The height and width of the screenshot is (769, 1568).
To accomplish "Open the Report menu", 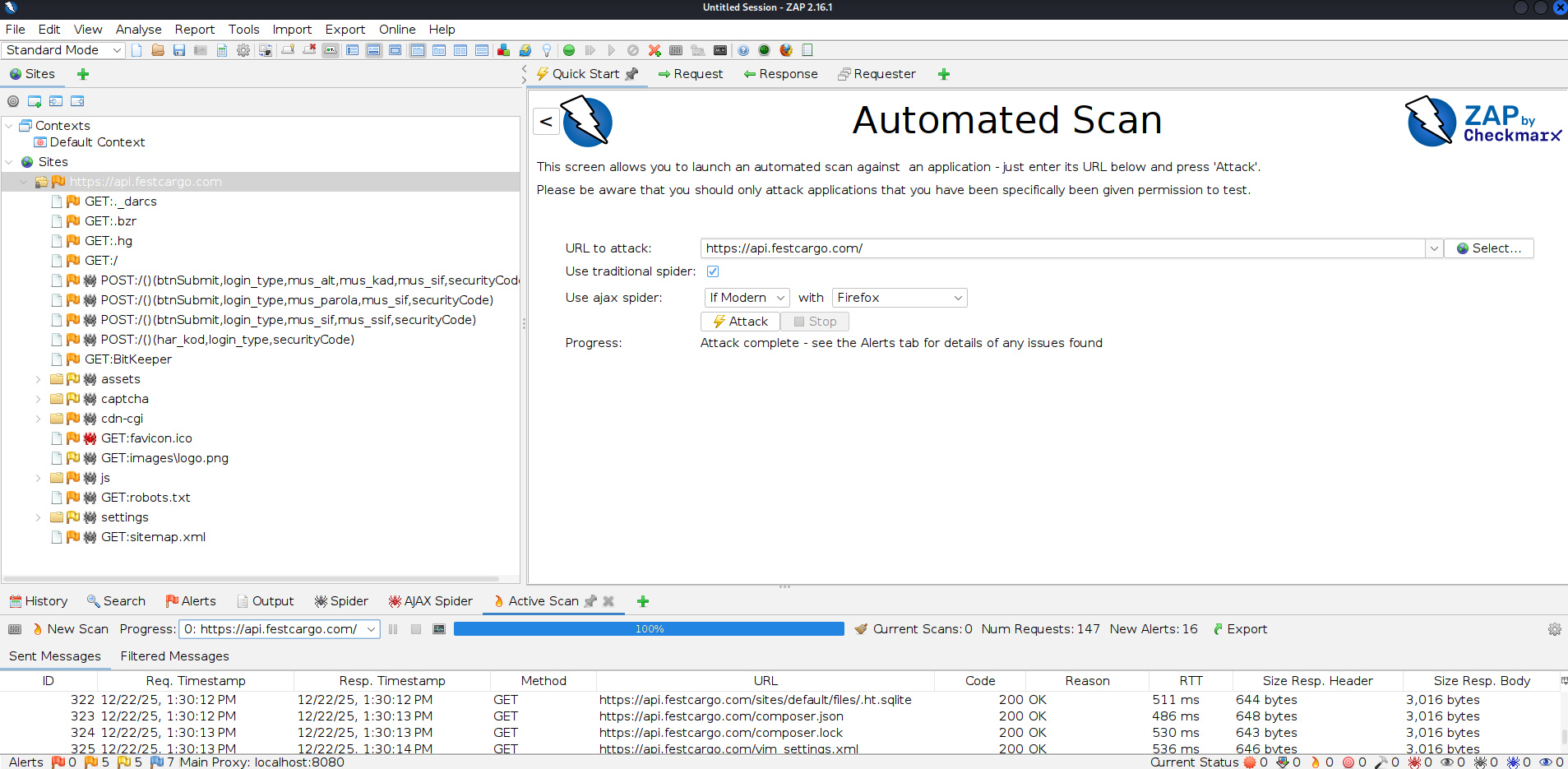I will [x=195, y=30].
